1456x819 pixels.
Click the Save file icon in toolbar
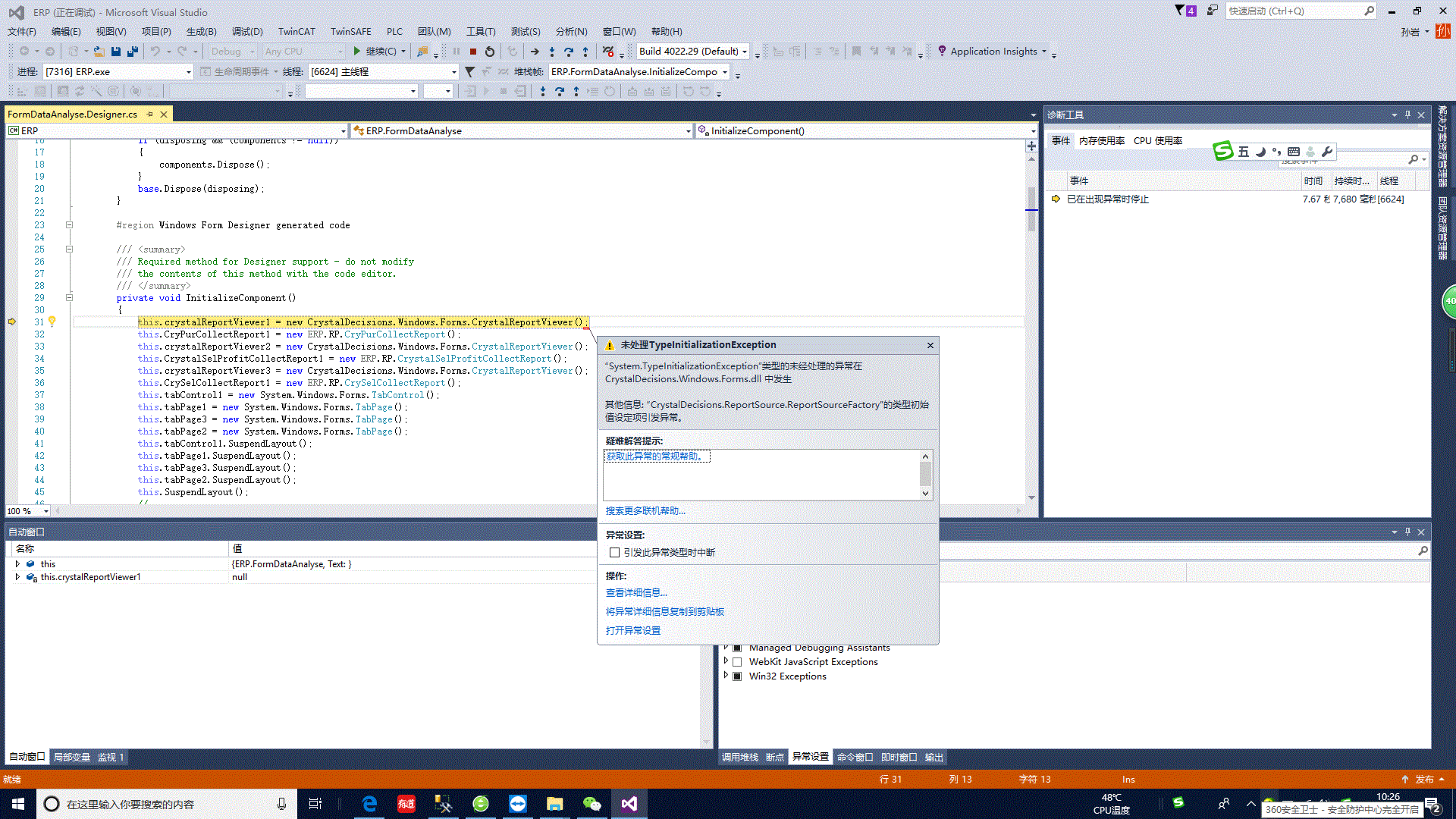116,52
